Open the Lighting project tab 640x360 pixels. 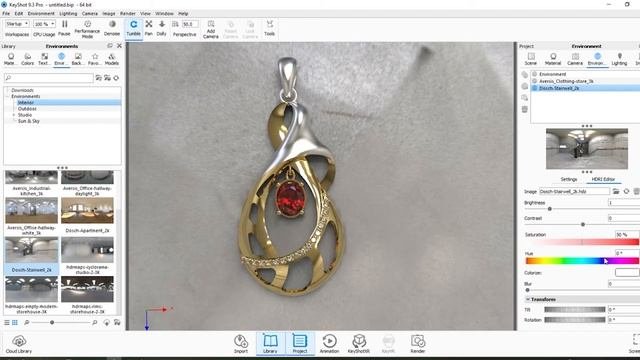pos(619,59)
